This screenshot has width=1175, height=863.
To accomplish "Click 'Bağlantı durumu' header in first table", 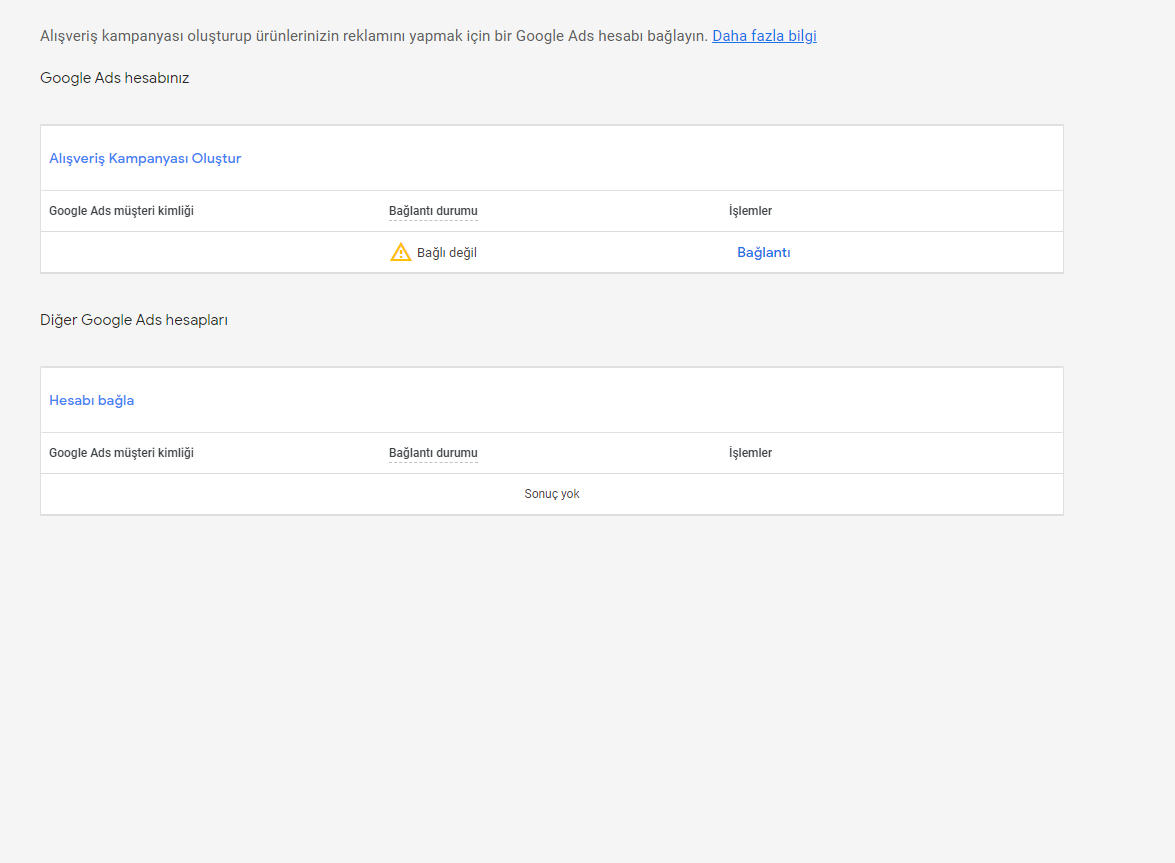I will [x=433, y=211].
